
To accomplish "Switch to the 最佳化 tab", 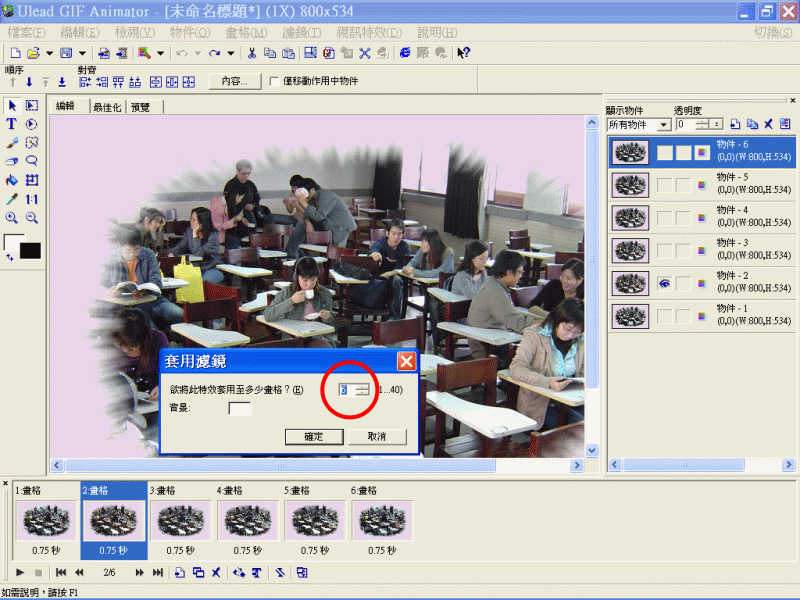I will pyautogui.click(x=106, y=107).
